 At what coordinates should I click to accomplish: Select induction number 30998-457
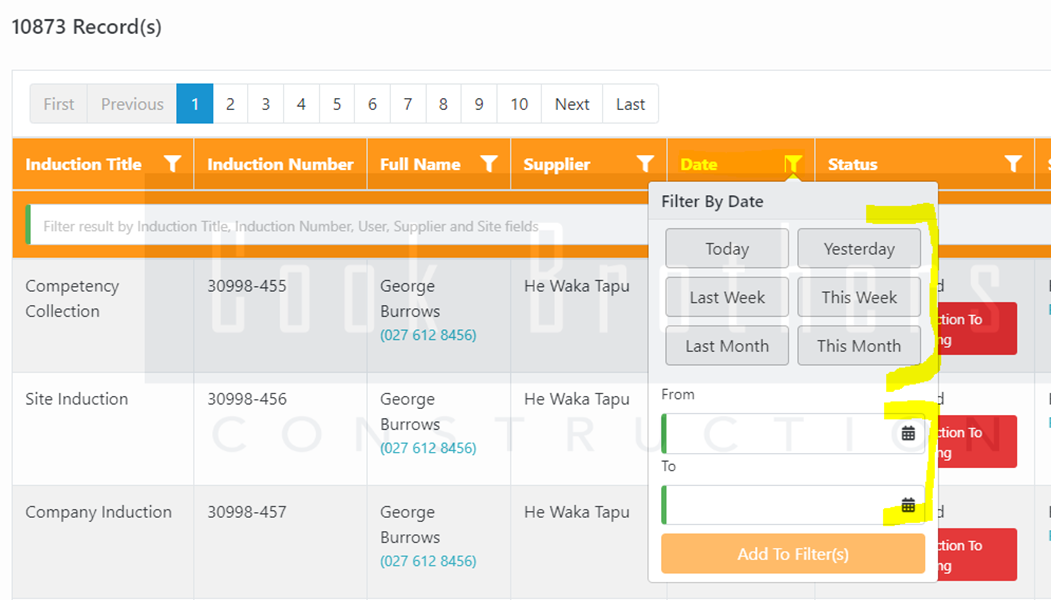click(x=247, y=512)
